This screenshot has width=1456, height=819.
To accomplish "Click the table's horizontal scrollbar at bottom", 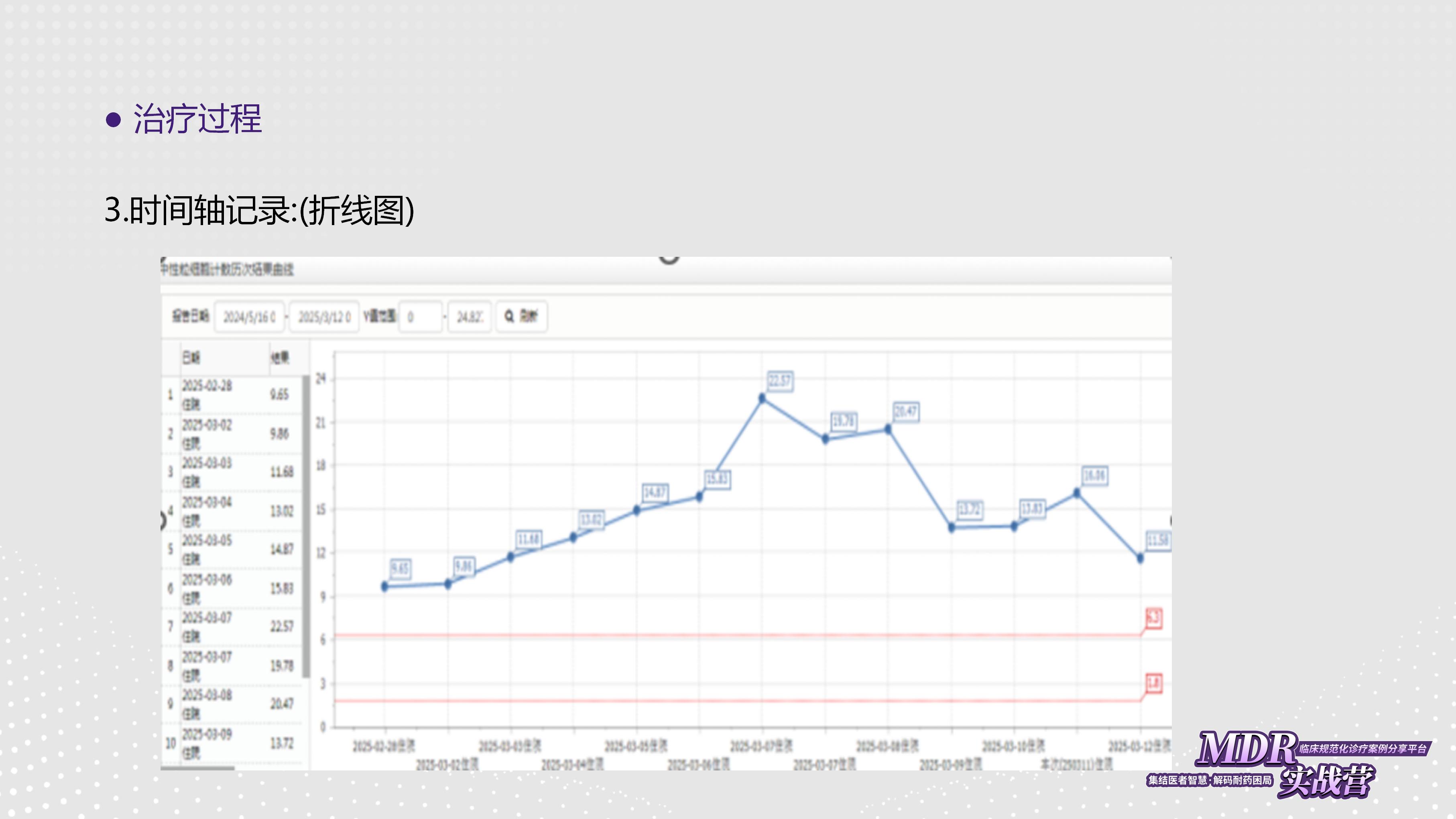I will click(198, 768).
